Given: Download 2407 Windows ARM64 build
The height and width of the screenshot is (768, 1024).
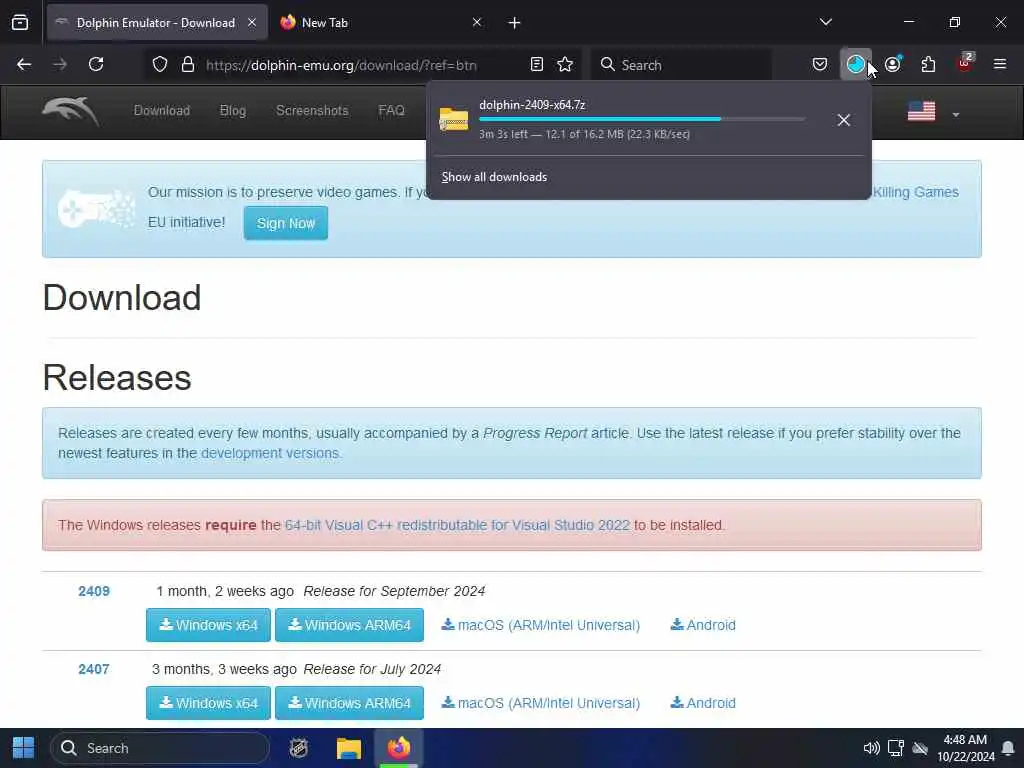Looking at the screenshot, I should click(349, 703).
